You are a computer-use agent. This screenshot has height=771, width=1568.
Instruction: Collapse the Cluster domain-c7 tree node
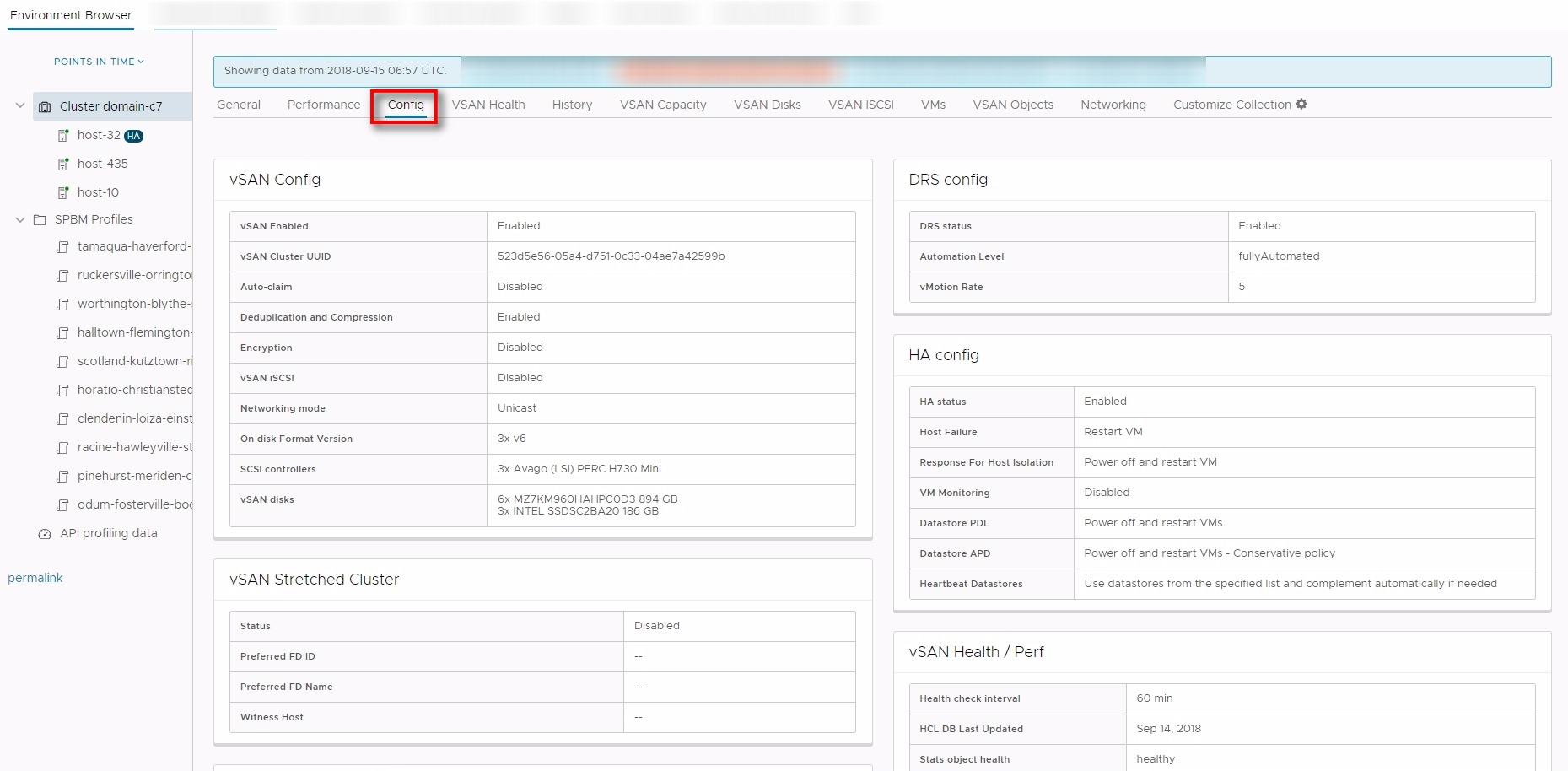(x=20, y=106)
